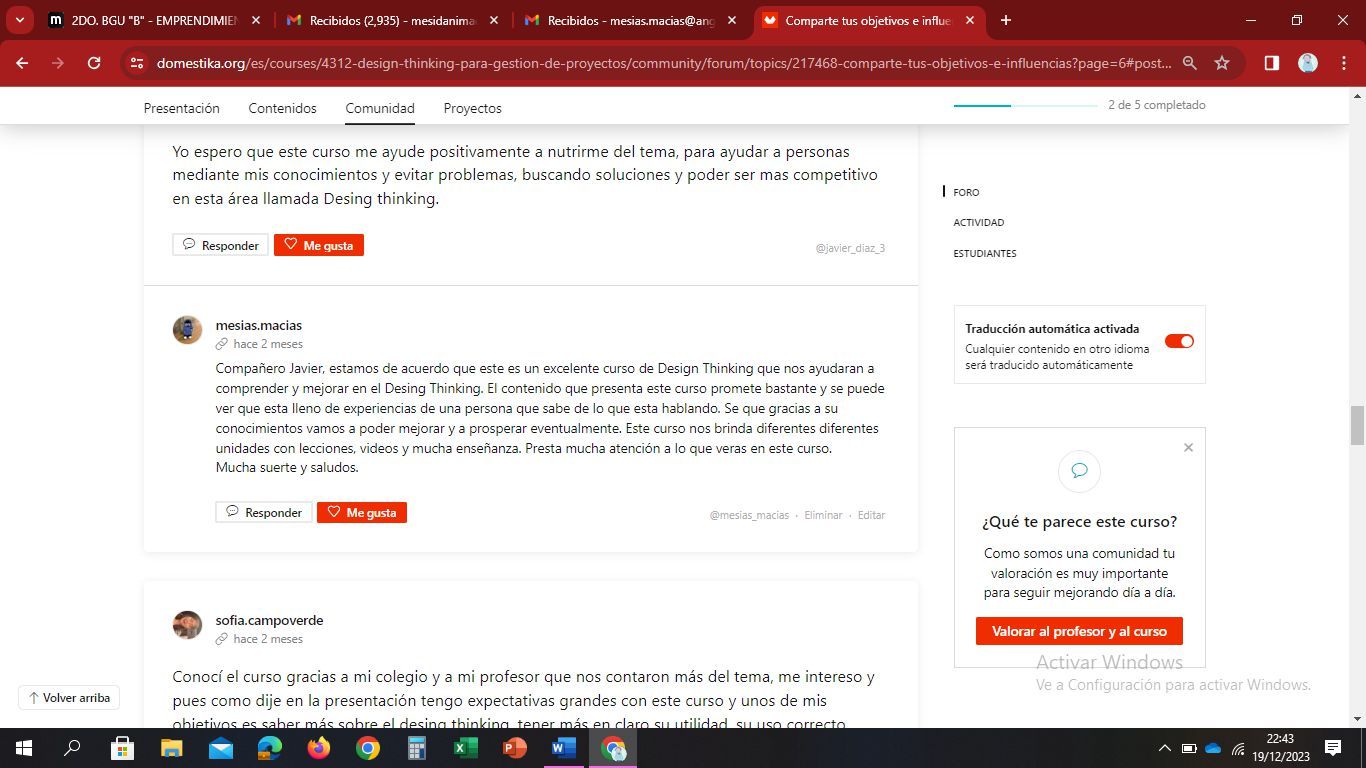This screenshot has height=768, width=1366.
Task: Open File Explorer from taskbar
Action: pos(171,748)
